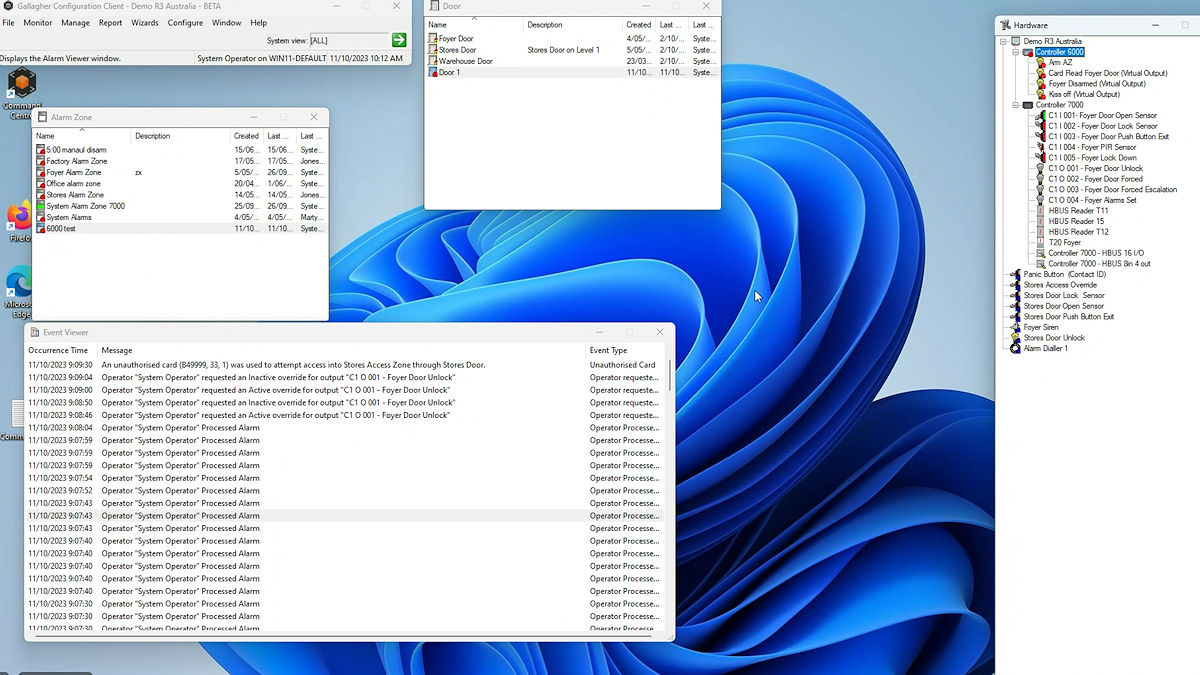Click the green arrow beside System view
The image size is (1200, 675).
[x=399, y=40]
